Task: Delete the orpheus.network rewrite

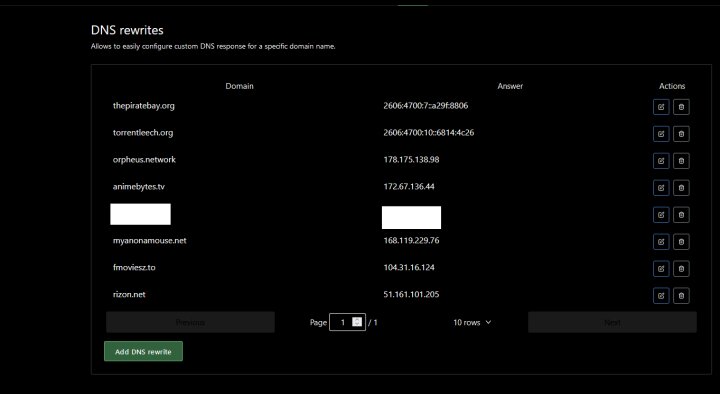Action: pos(681,161)
